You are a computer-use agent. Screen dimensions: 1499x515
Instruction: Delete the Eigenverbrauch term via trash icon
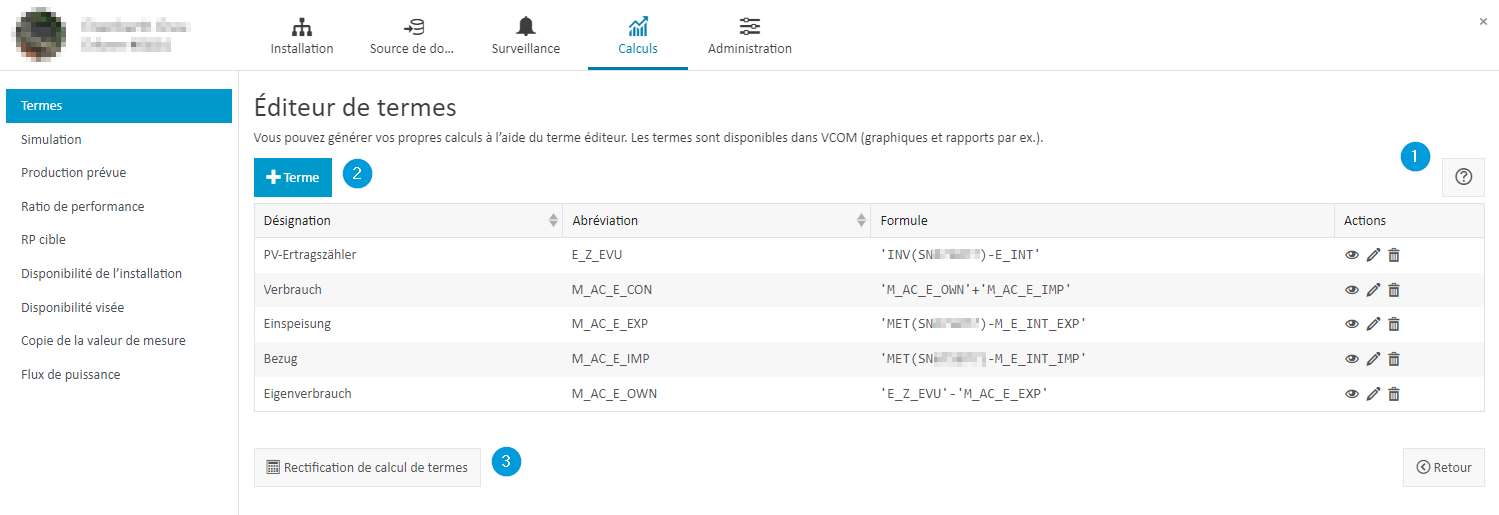[x=1394, y=394]
